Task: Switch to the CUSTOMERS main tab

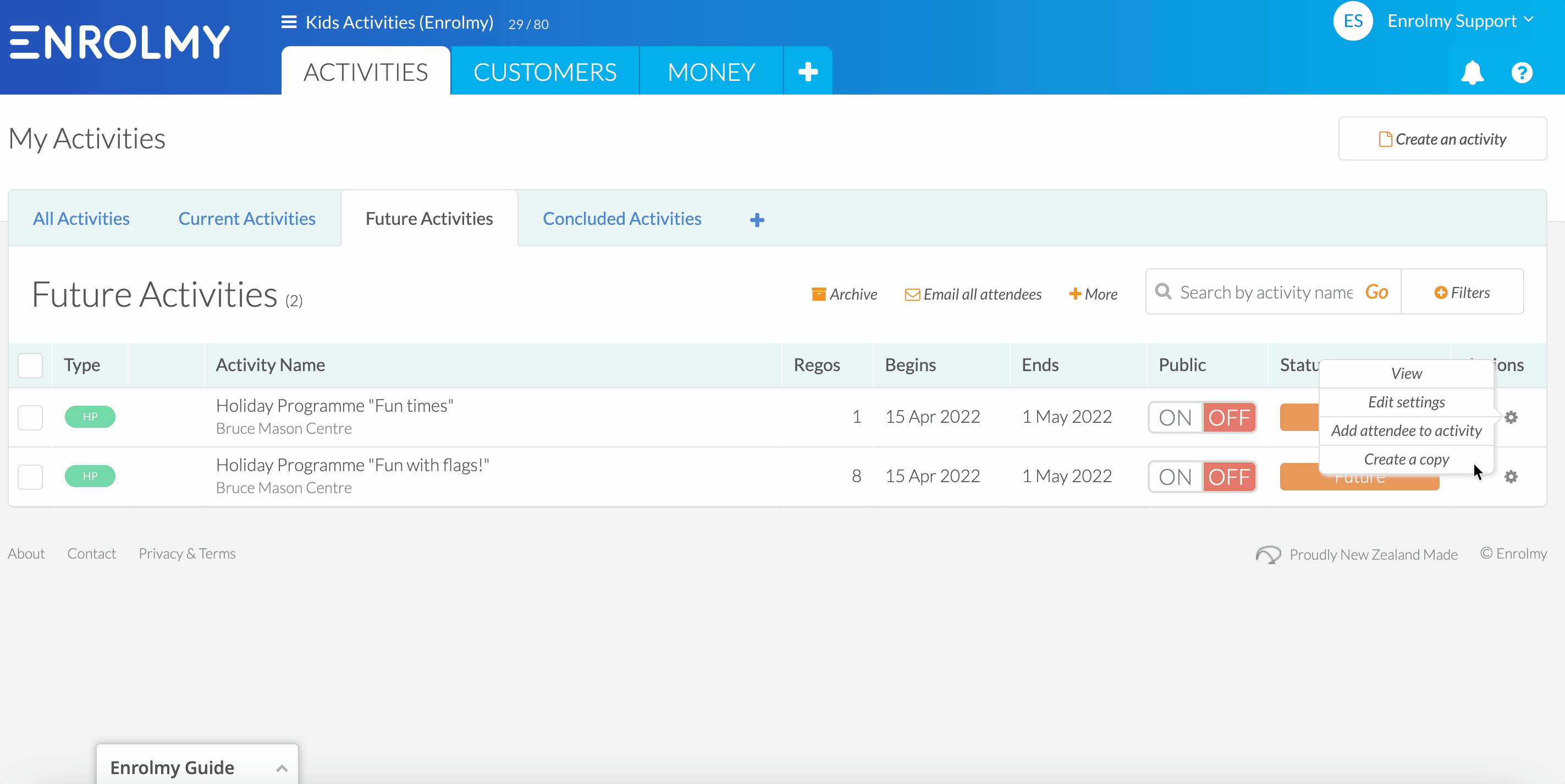Action: pyautogui.click(x=544, y=71)
